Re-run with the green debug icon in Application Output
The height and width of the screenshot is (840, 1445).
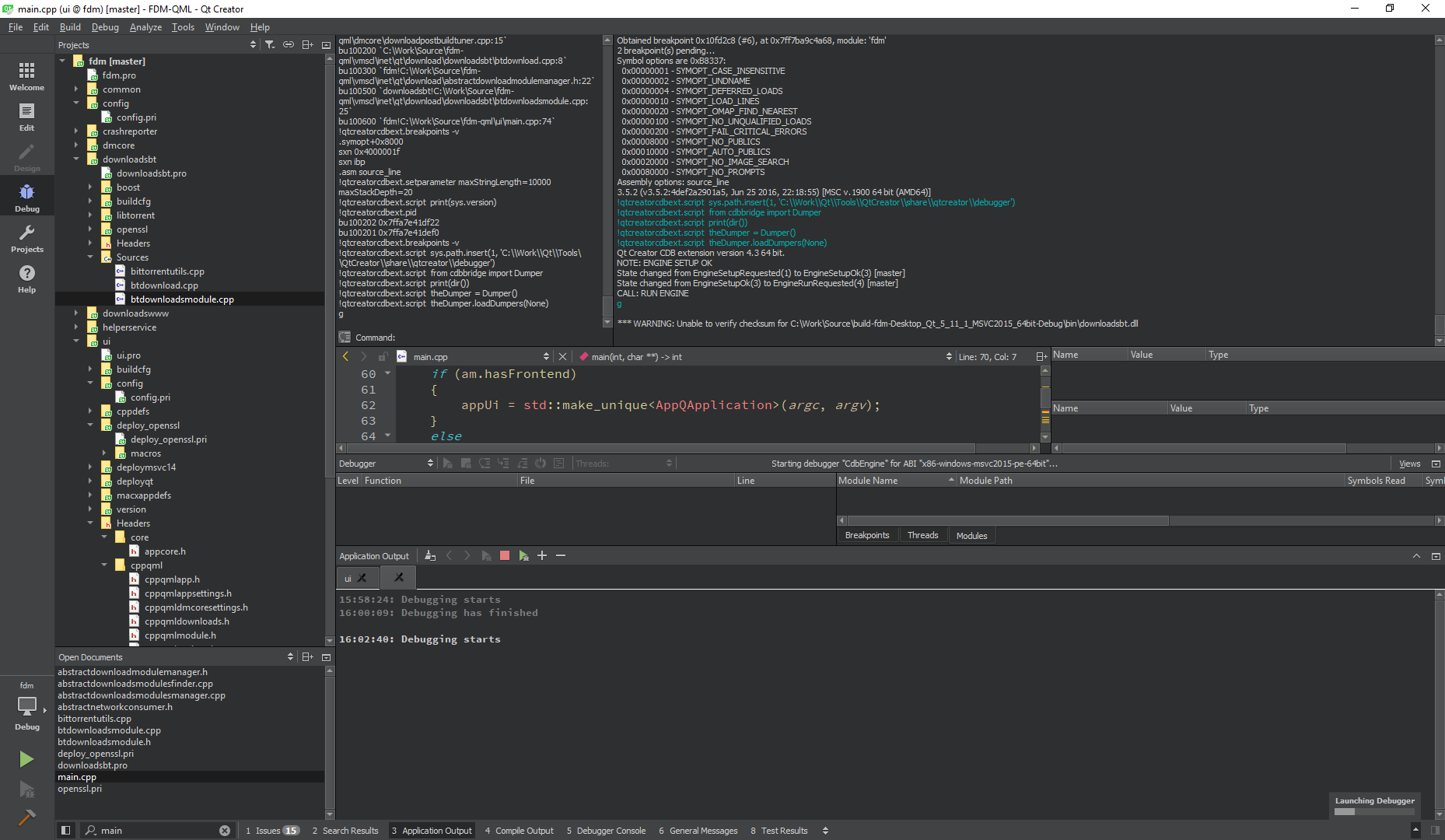click(x=523, y=555)
